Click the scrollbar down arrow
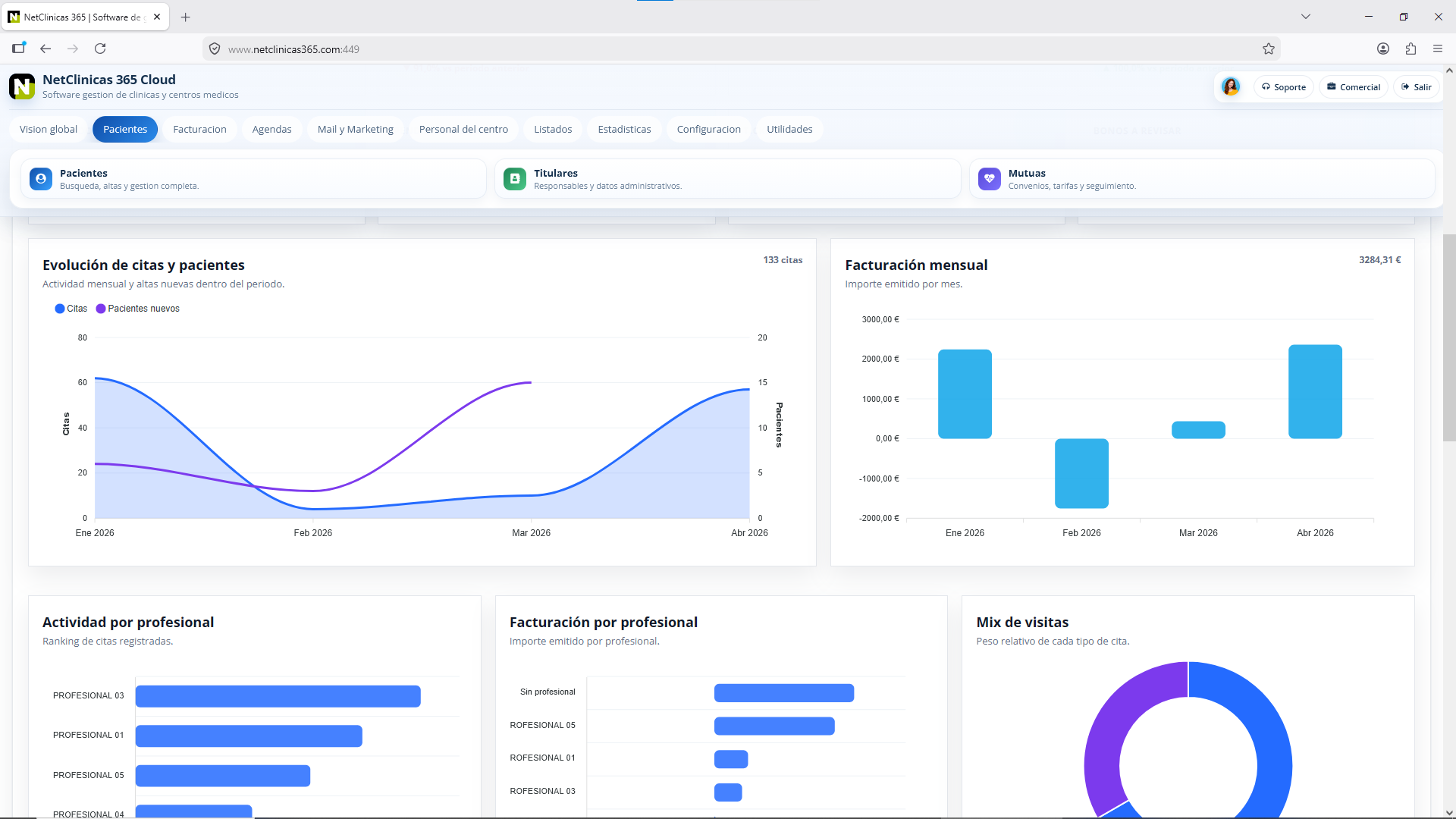Image resolution: width=1456 pixels, height=819 pixels. click(1449, 813)
